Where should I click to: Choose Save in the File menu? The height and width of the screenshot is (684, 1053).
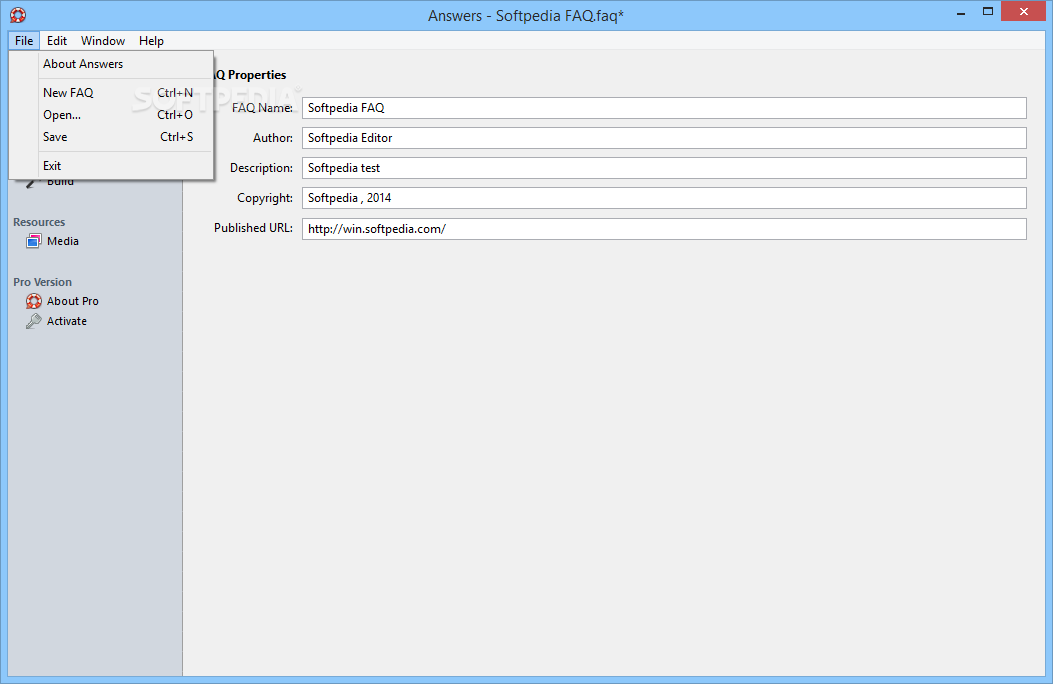click(x=111, y=137)
